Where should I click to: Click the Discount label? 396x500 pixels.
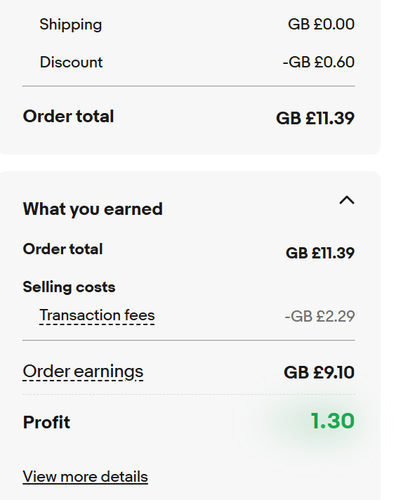click(71, 62)
